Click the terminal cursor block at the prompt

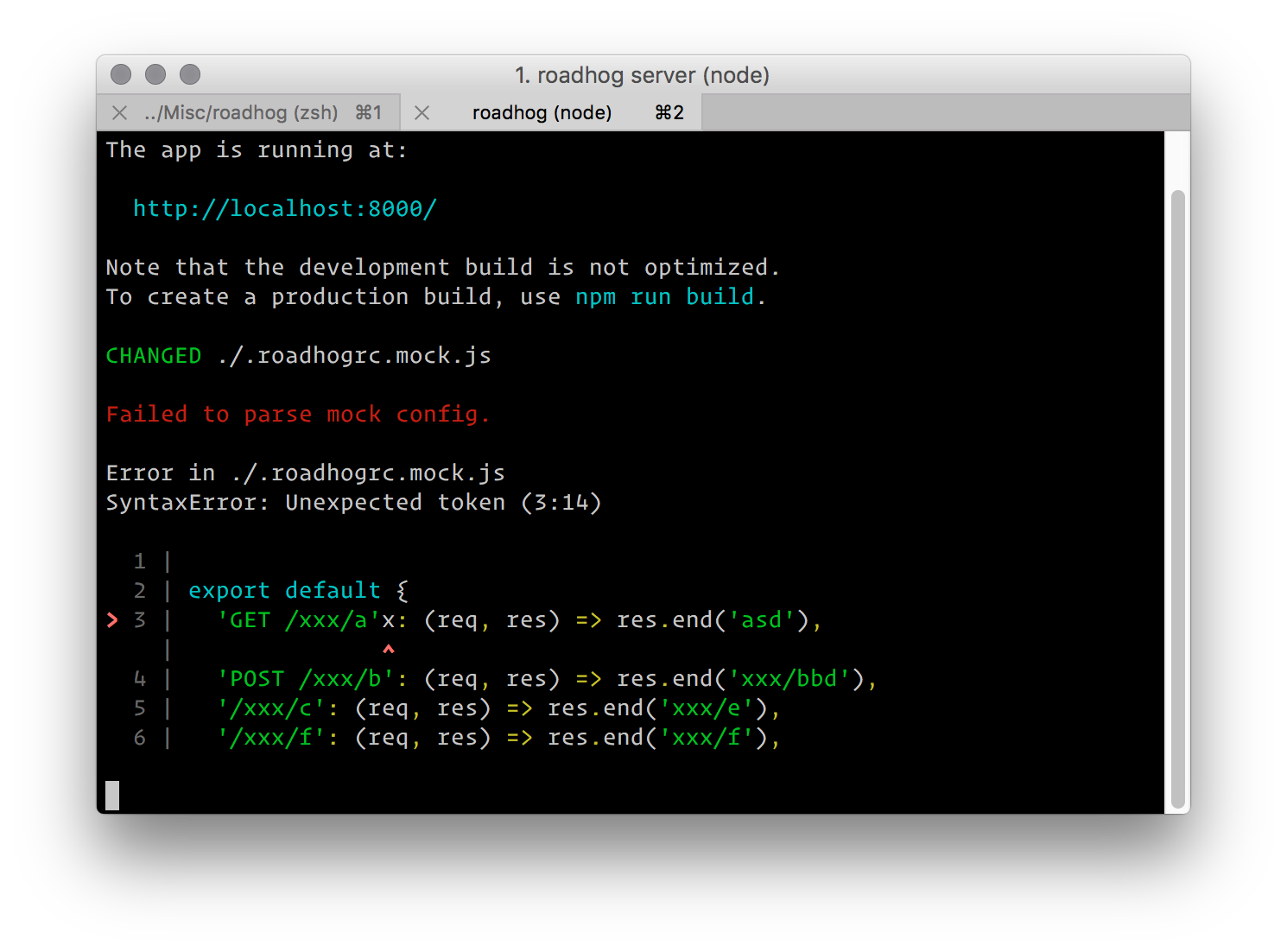pyautogui.click(x=112, y=796)
